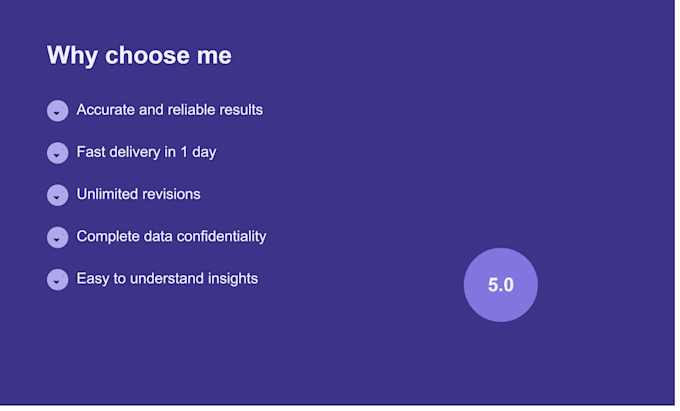The height and width of the screenshot is (411, 680).
Task: Select the 'Complete data confidentiality' line
Action: [x=171, y=237]
